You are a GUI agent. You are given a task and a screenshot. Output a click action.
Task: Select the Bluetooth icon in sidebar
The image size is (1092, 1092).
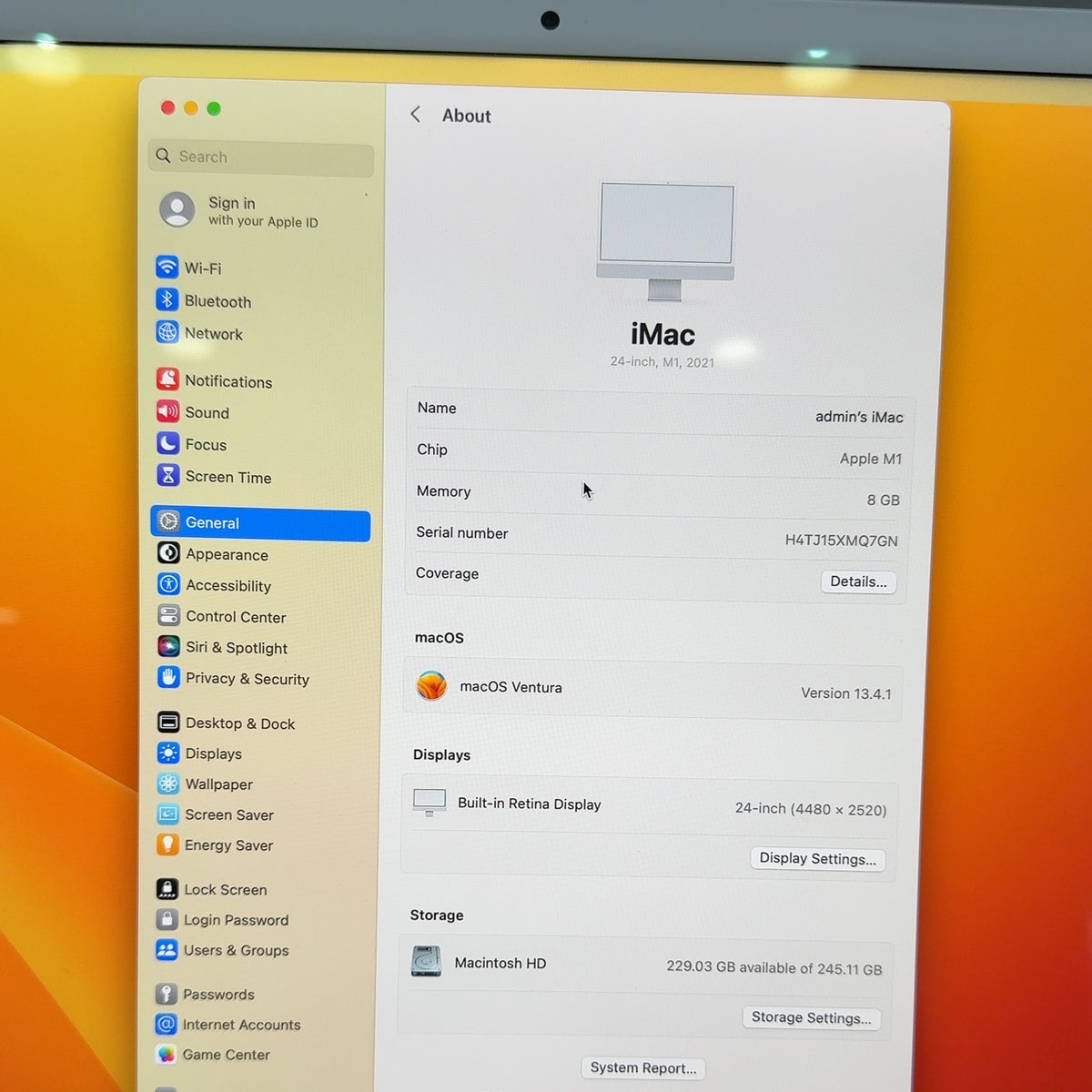(x=167, y=299)
